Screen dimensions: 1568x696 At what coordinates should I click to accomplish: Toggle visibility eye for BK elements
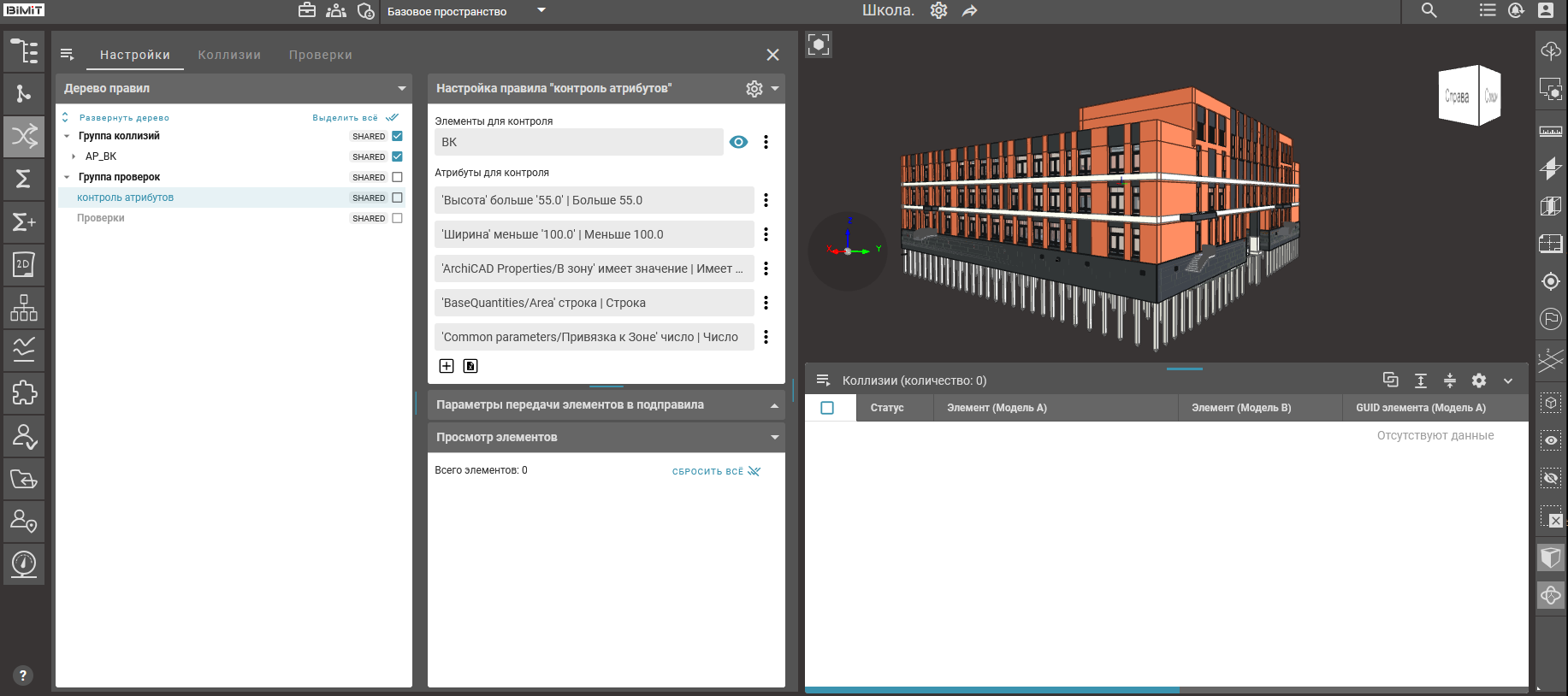tap(738, 142)
